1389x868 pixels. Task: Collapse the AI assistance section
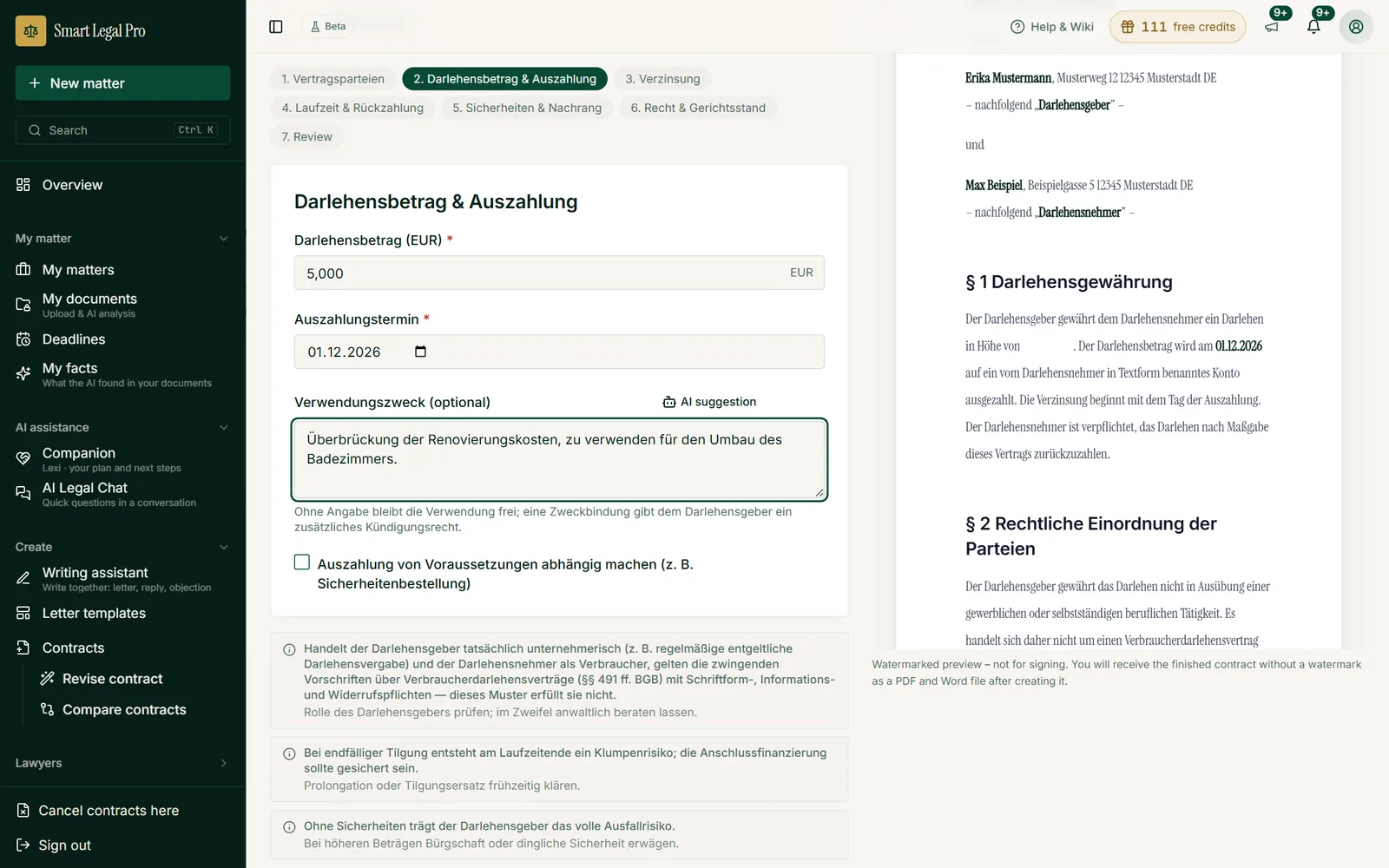[x=223, y=428]
